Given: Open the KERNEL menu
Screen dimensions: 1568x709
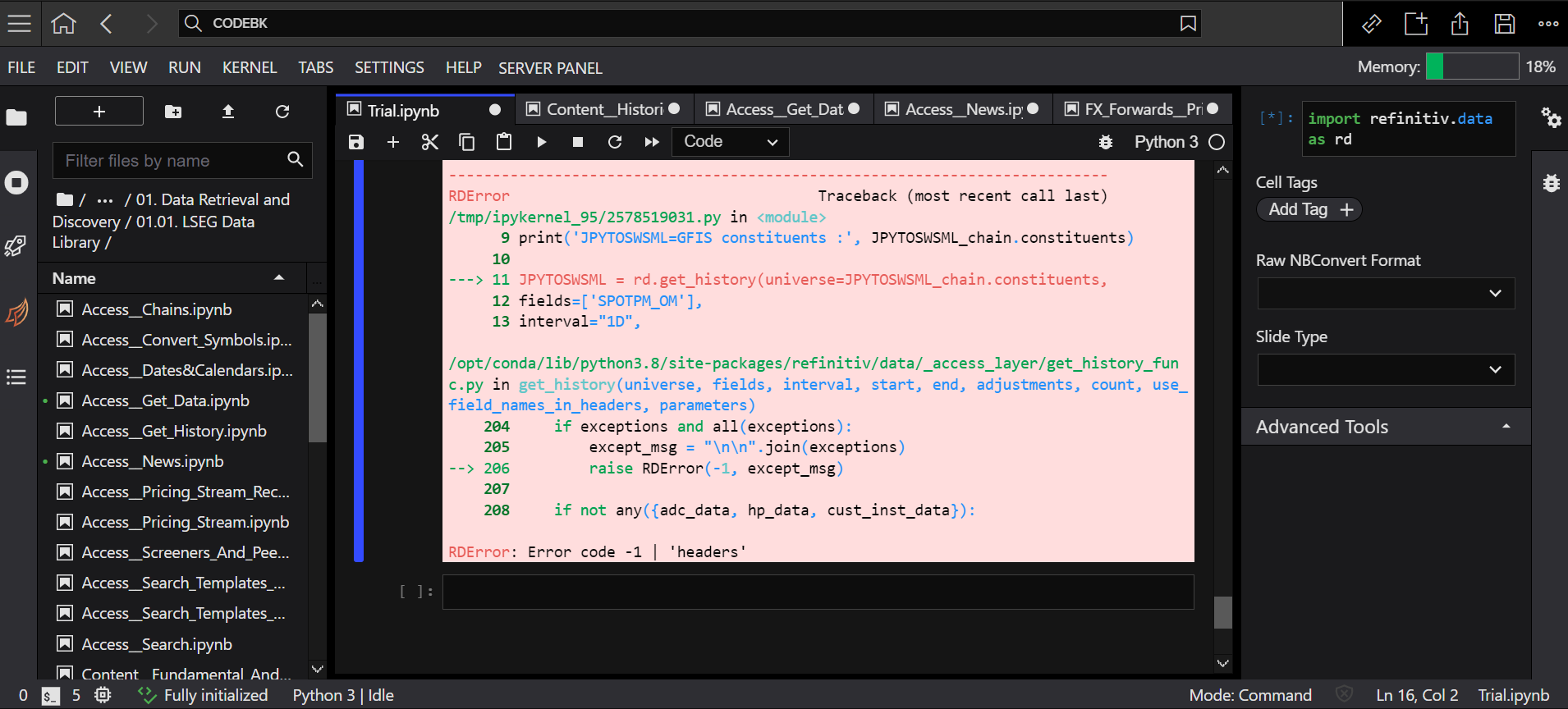Looking at the screenshot, I should click(249, 67).
